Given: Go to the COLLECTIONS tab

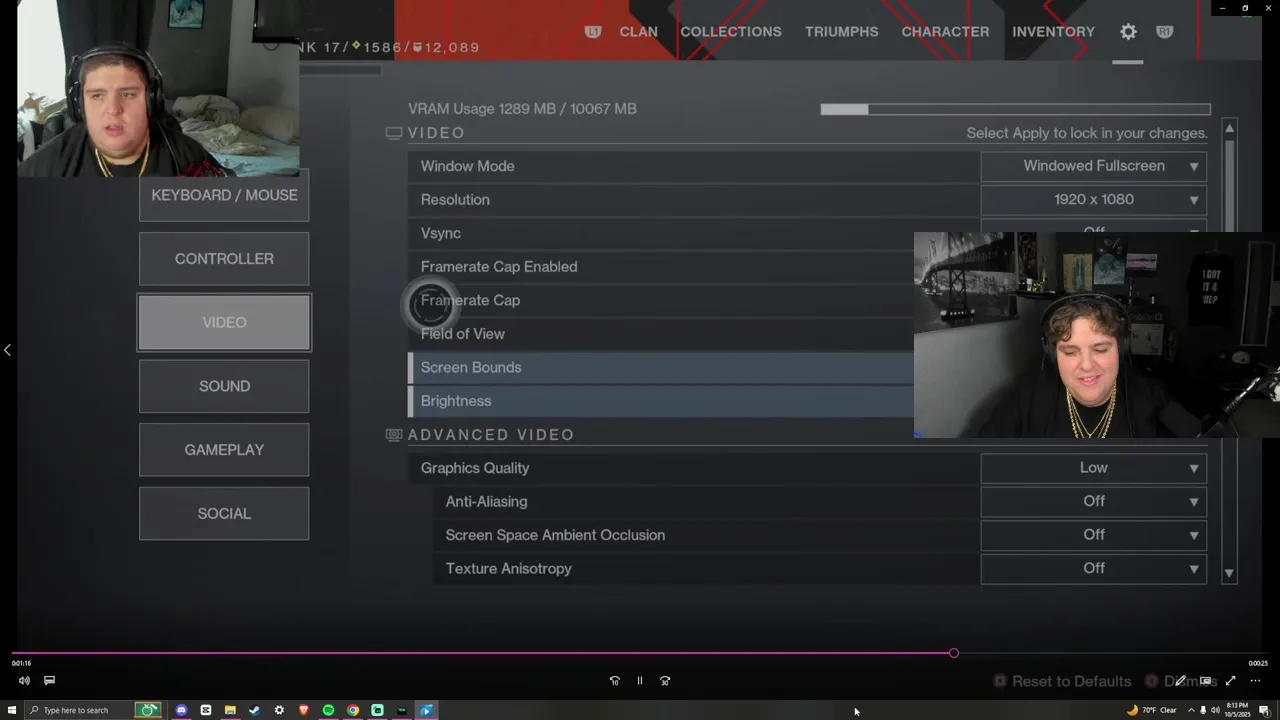Looking at the screenshot, I should [x=731, y=32].
